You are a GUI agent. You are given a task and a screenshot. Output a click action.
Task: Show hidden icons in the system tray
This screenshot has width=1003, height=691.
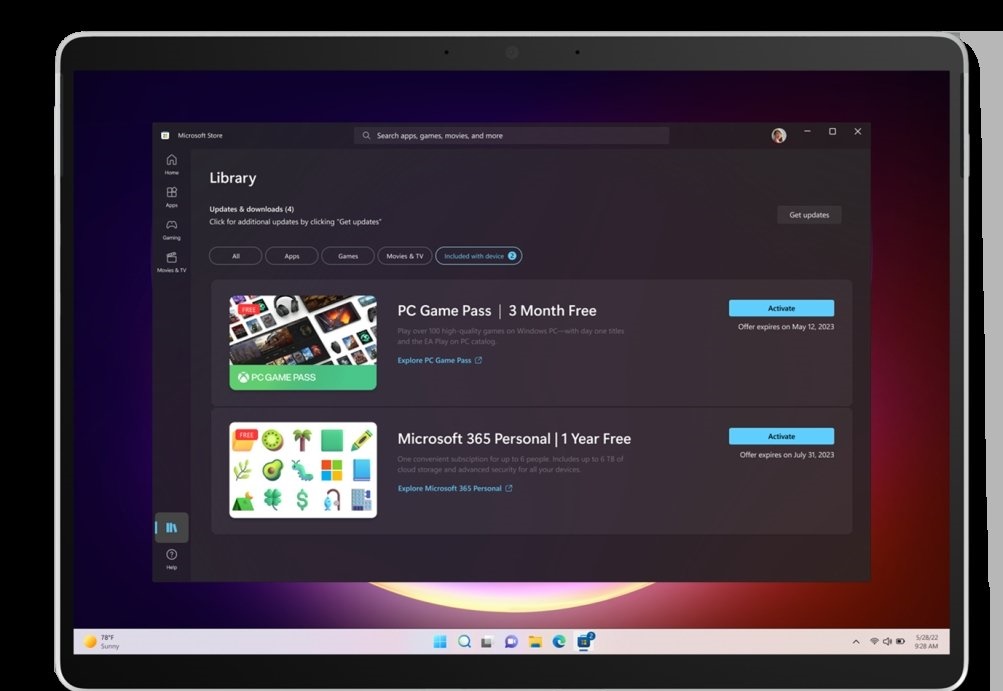coord(856,642)
